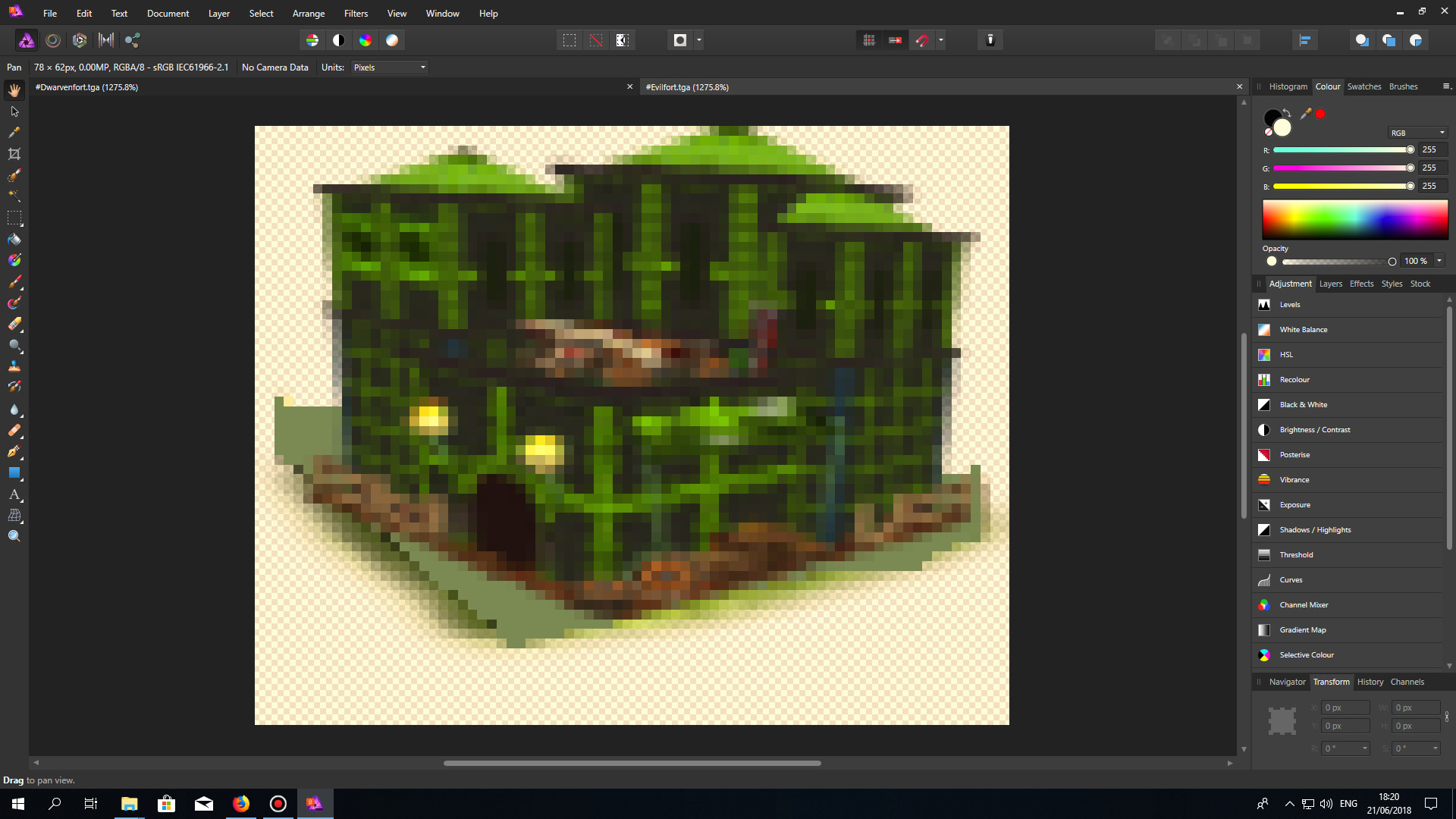
Task: Open the Opacity percentage dropdown arrow
Action: 1439,261
